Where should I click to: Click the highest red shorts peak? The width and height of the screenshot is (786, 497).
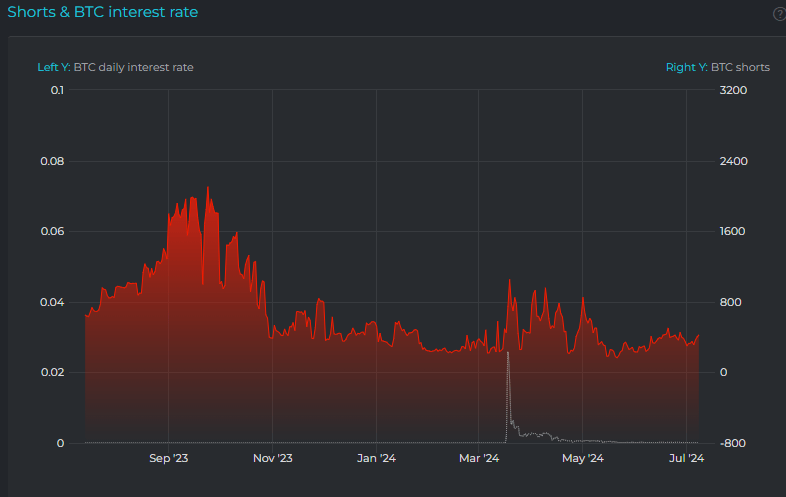tap(207, 187)
